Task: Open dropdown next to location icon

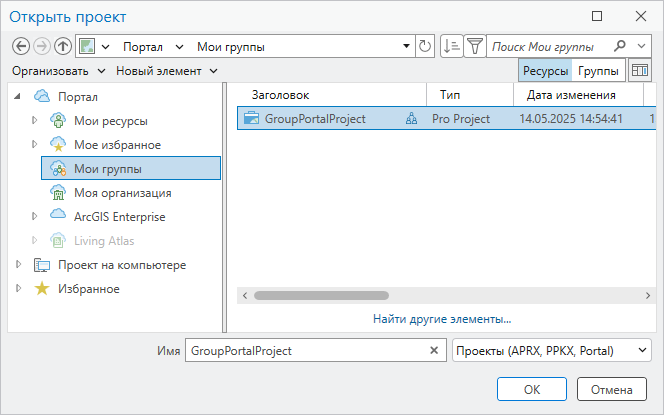Action: 106,47
